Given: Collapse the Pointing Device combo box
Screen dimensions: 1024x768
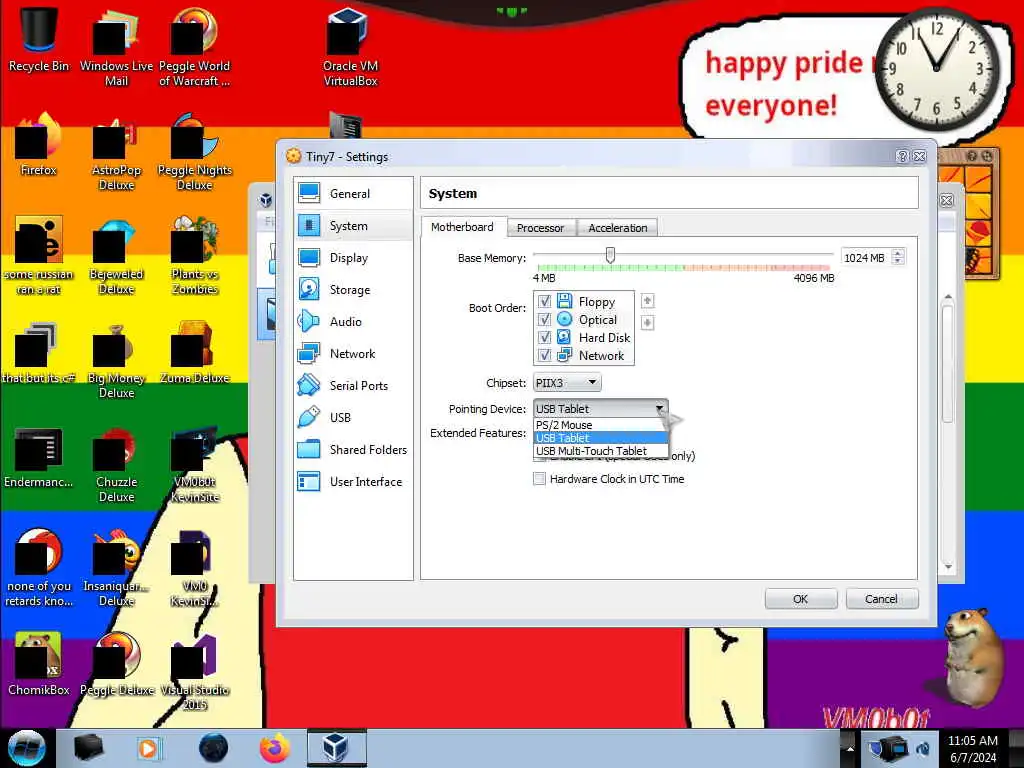Looking at the screenshot, I should click(600, 409).
